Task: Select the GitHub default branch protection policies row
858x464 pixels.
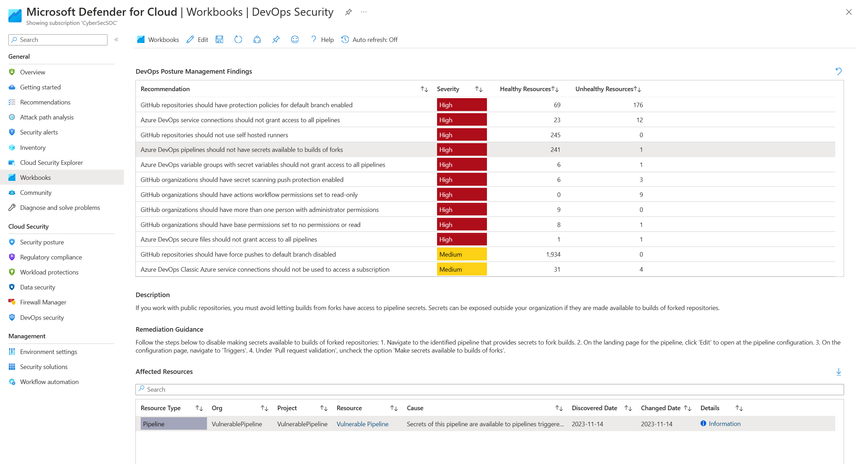Action: pyautogui.click(x=485, y=105)
